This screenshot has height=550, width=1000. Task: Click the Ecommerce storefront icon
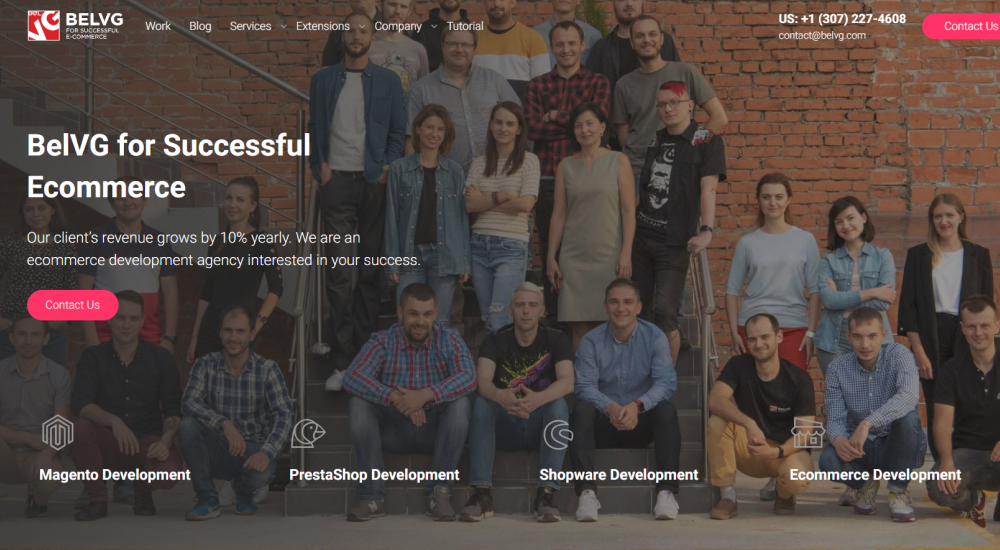(807, 433)
